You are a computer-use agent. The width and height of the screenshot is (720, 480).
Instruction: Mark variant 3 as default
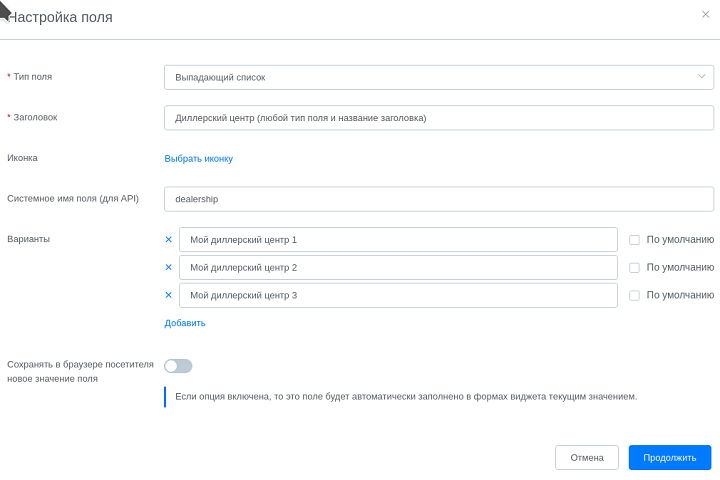tap(634, 295)
